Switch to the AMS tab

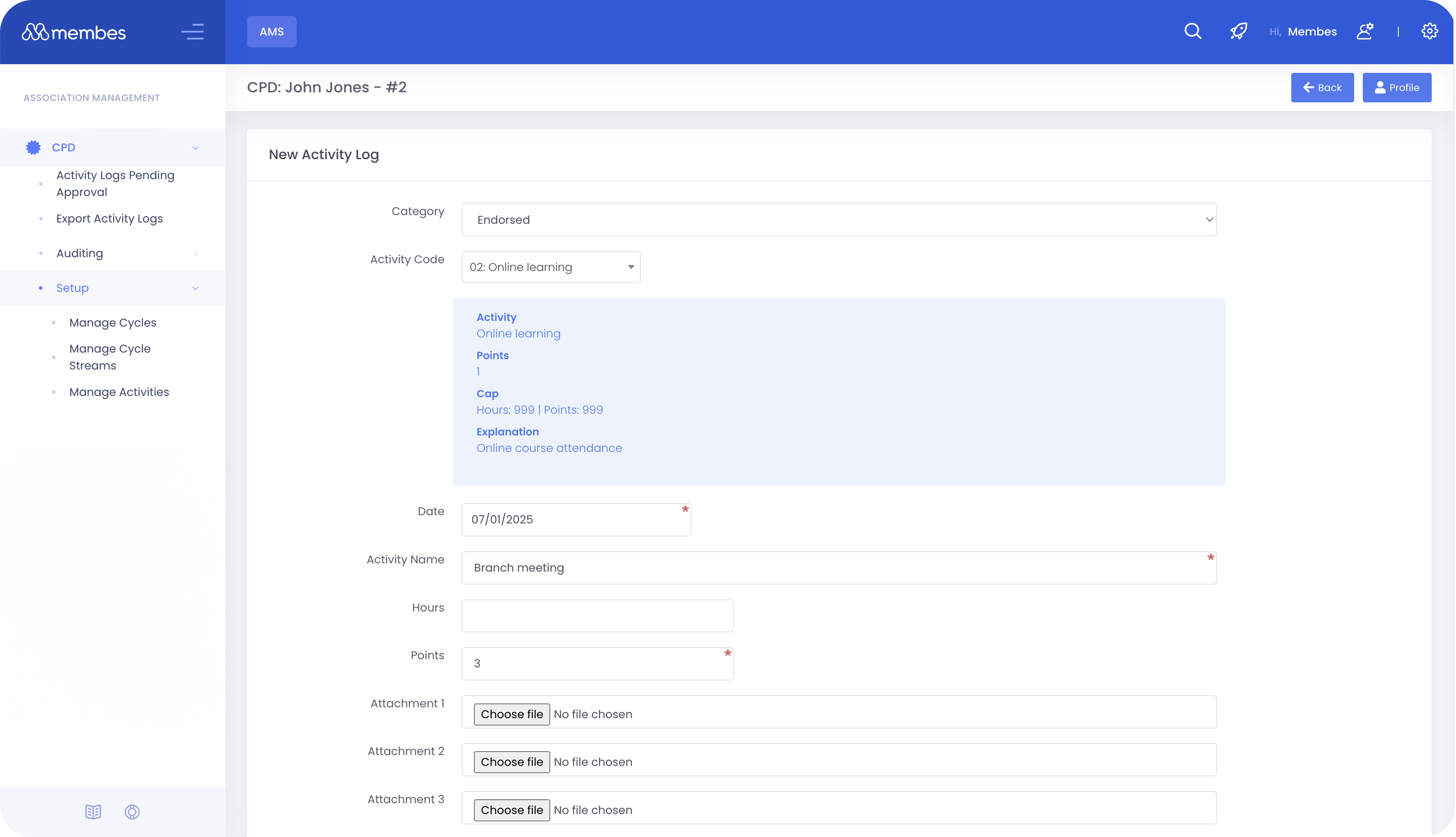(x=271, y=32)
